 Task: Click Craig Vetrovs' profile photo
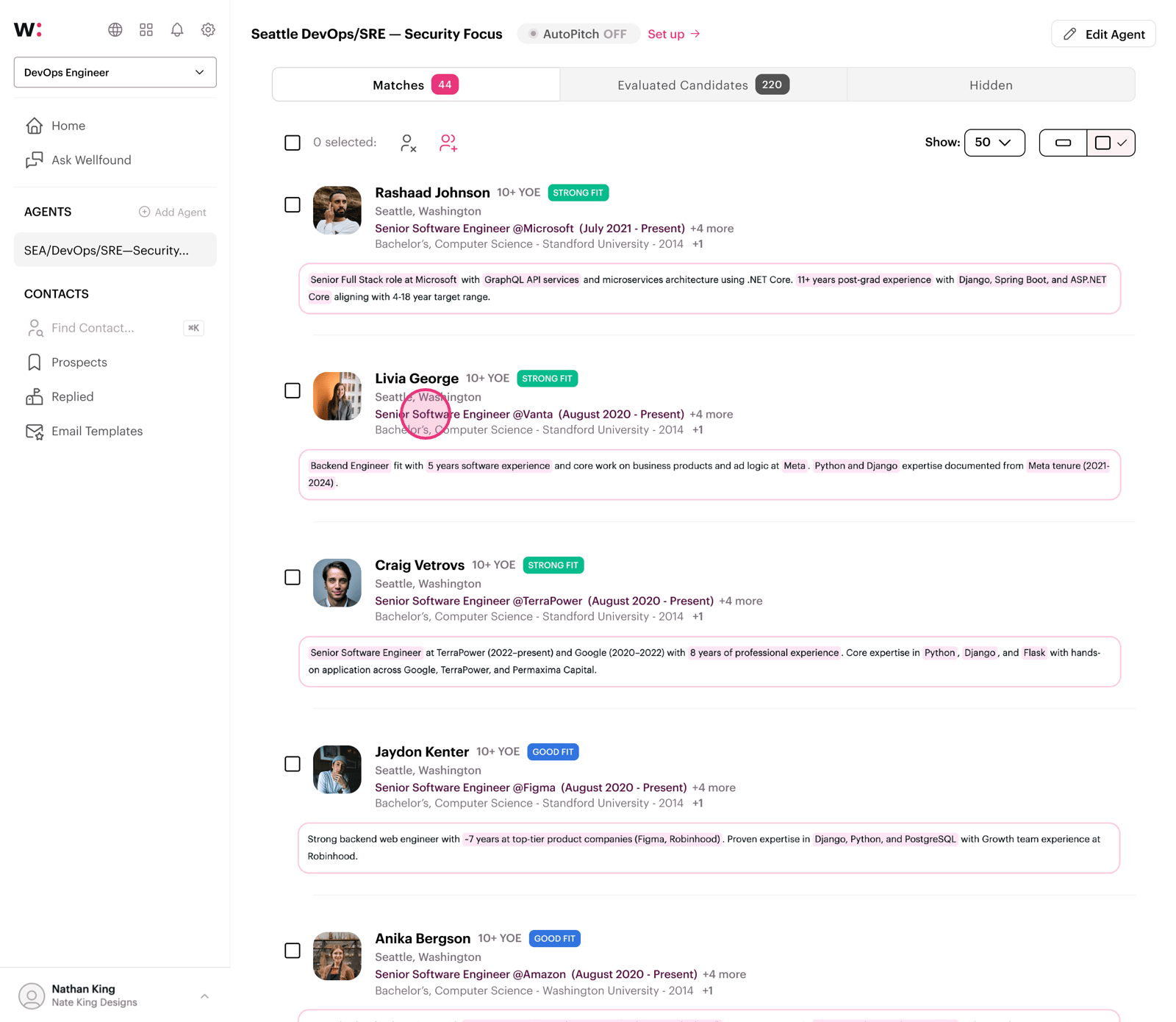(x=337, y=583)
